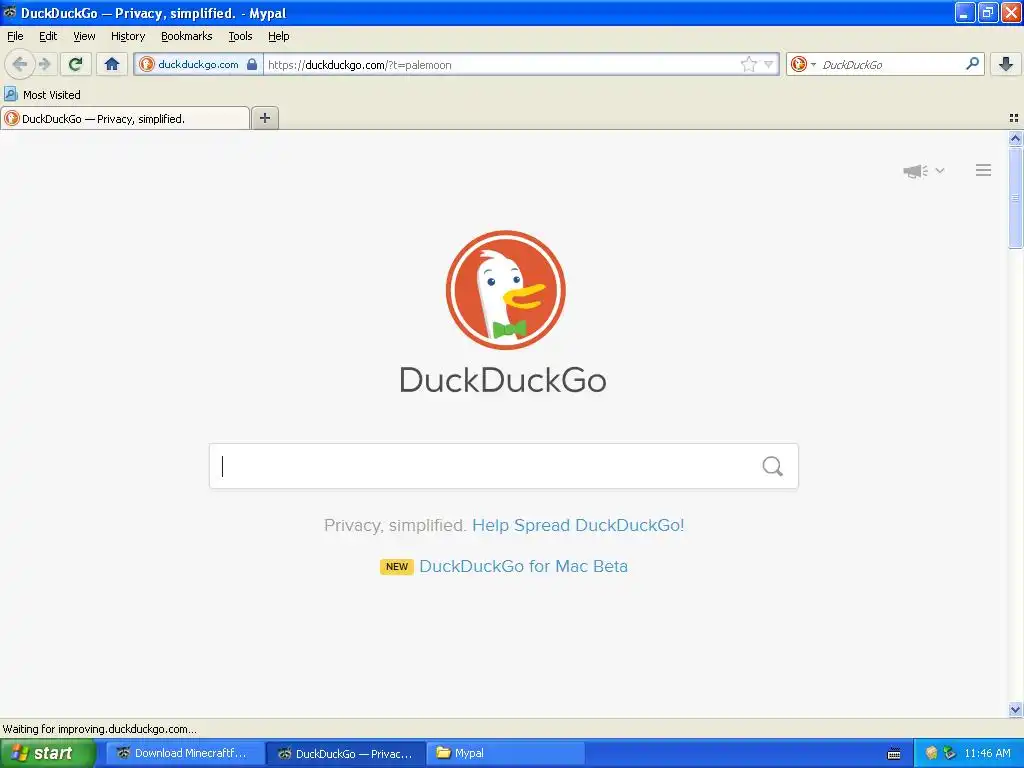
Task: Open the Help Spread DuckDuckGo! link
Action: pos(578,525)
